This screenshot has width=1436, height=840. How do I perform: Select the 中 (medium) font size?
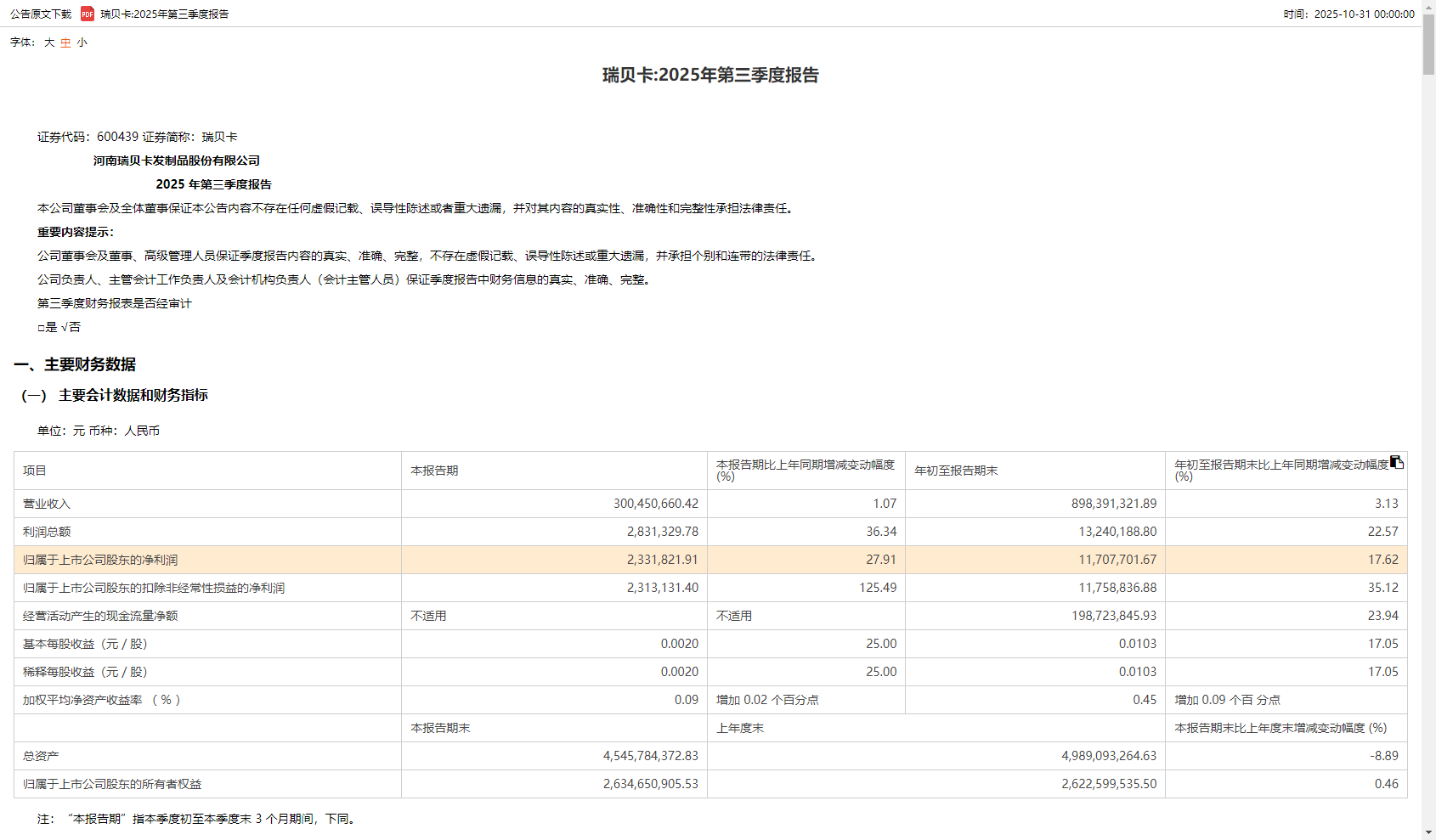tap(65, 42)
